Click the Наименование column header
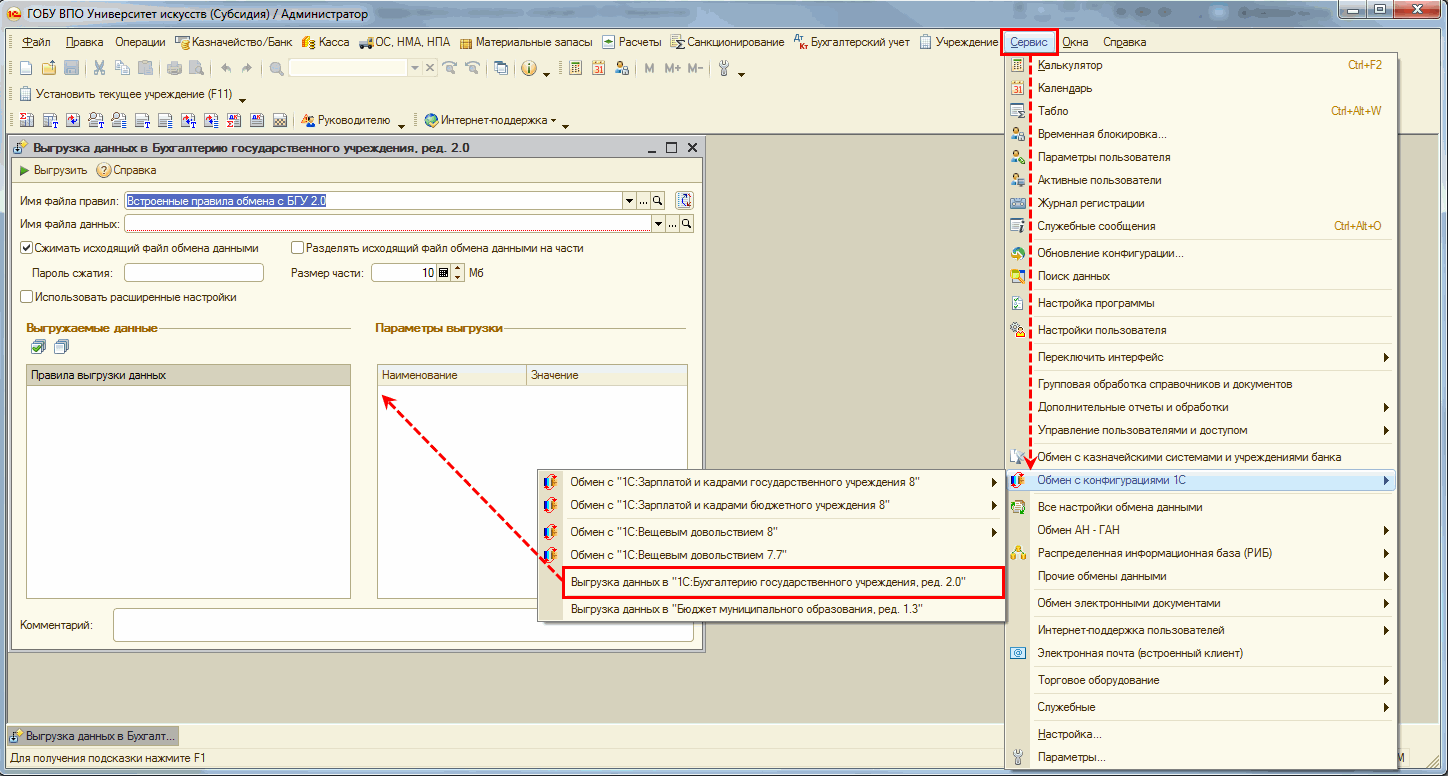1448x776 pixels. click(x=452, y=375)
